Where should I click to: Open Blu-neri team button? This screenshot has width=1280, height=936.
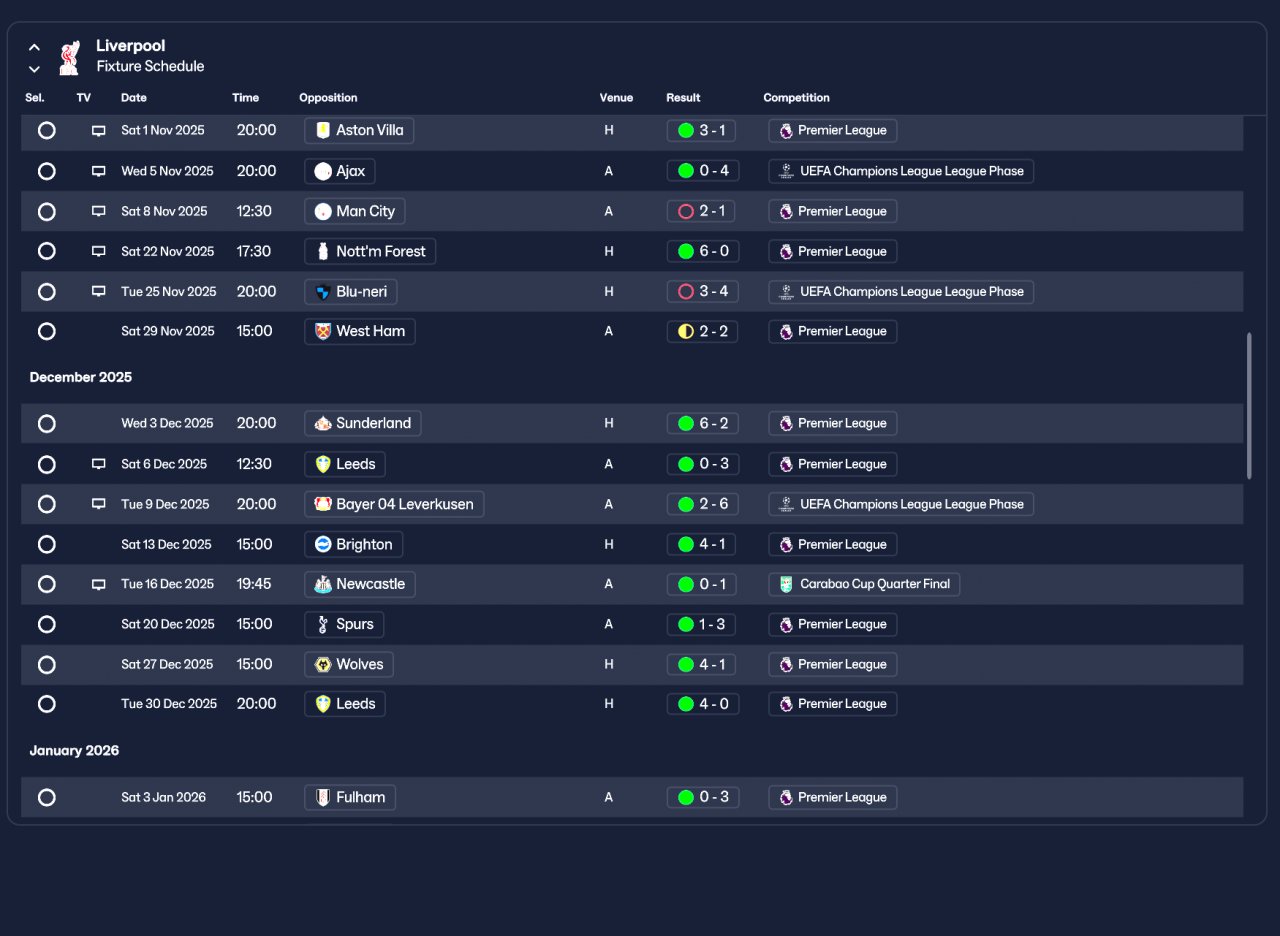351,292
